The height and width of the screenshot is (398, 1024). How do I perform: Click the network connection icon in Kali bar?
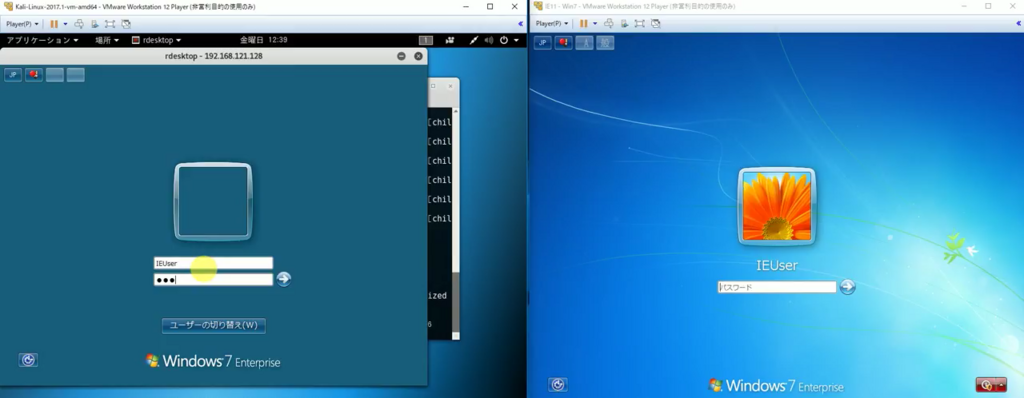click(x=474, y=40)
